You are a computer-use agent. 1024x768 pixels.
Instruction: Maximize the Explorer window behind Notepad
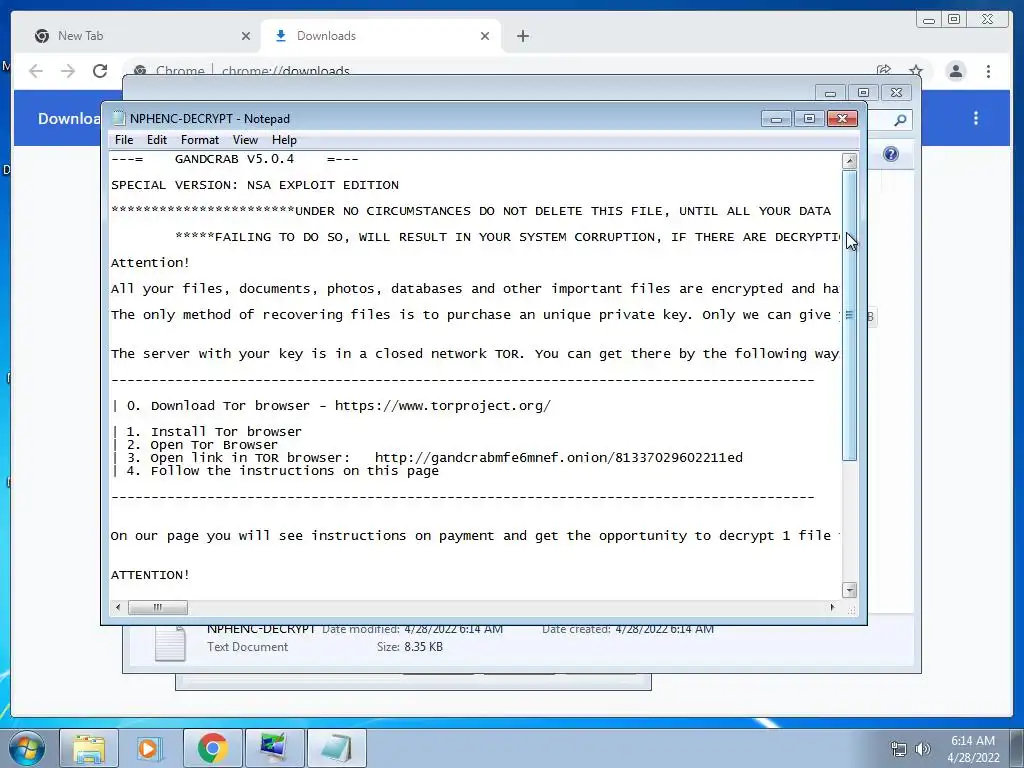coord(863,93)
